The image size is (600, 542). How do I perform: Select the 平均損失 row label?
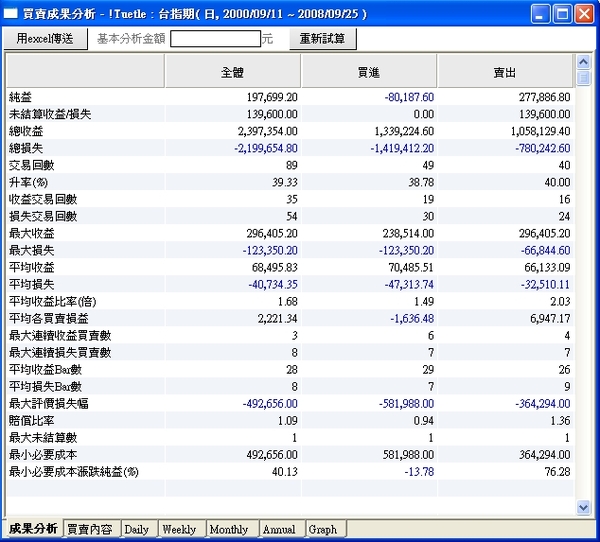click(x=32, y=284)
